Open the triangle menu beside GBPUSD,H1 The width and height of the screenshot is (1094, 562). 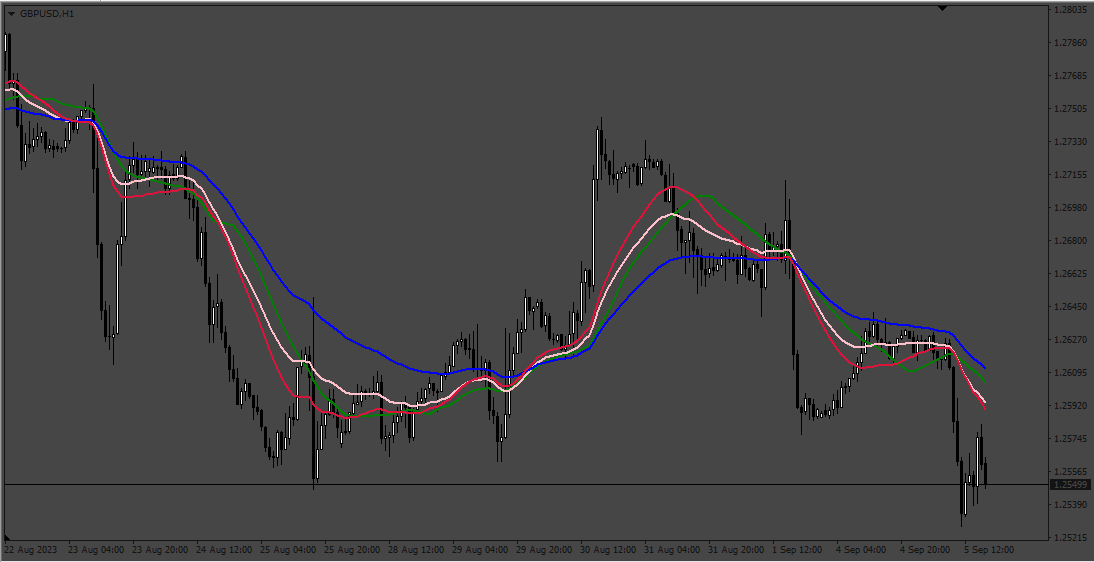(x=11, y=14)
